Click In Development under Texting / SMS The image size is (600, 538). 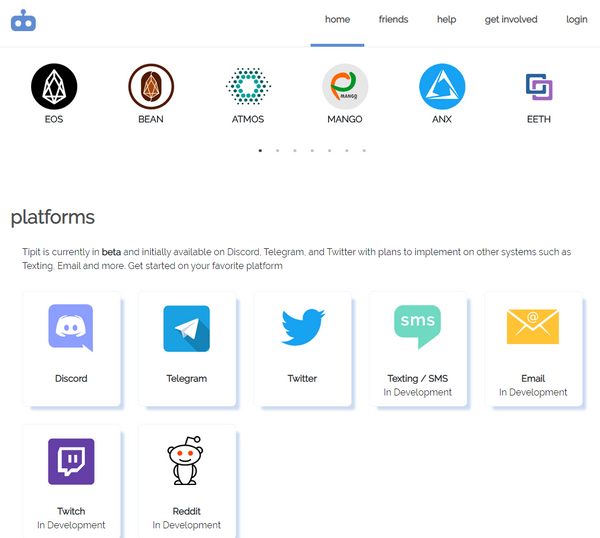pyautogui.click(x=417, y=392)
